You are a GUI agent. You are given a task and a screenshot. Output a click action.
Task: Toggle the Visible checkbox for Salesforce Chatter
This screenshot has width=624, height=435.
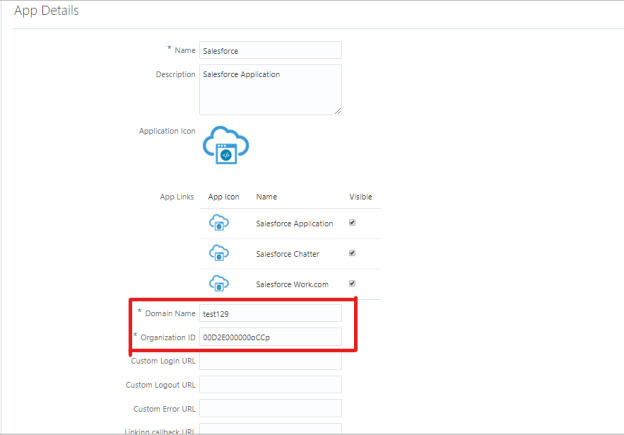point(352,253)
